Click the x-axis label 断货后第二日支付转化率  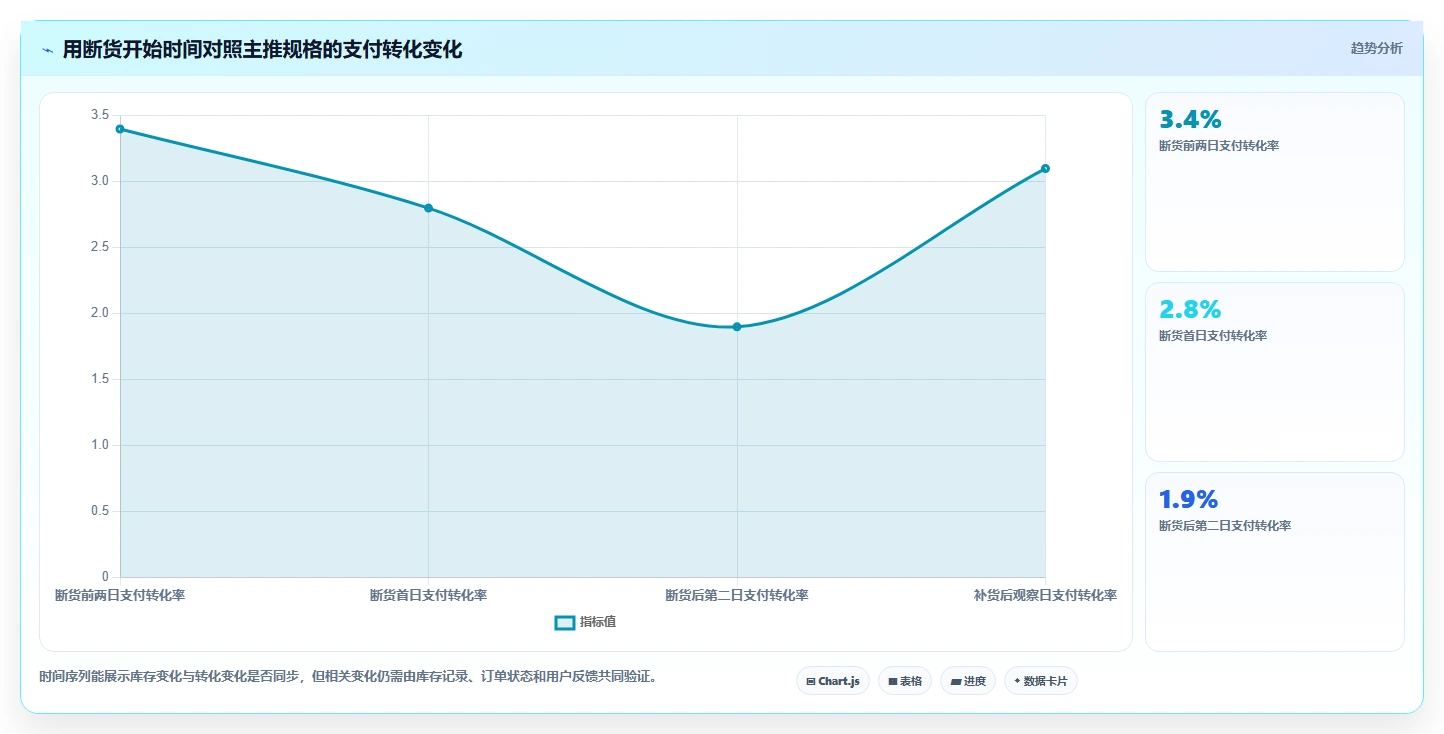pyautogui.click(x=737, y=595)
